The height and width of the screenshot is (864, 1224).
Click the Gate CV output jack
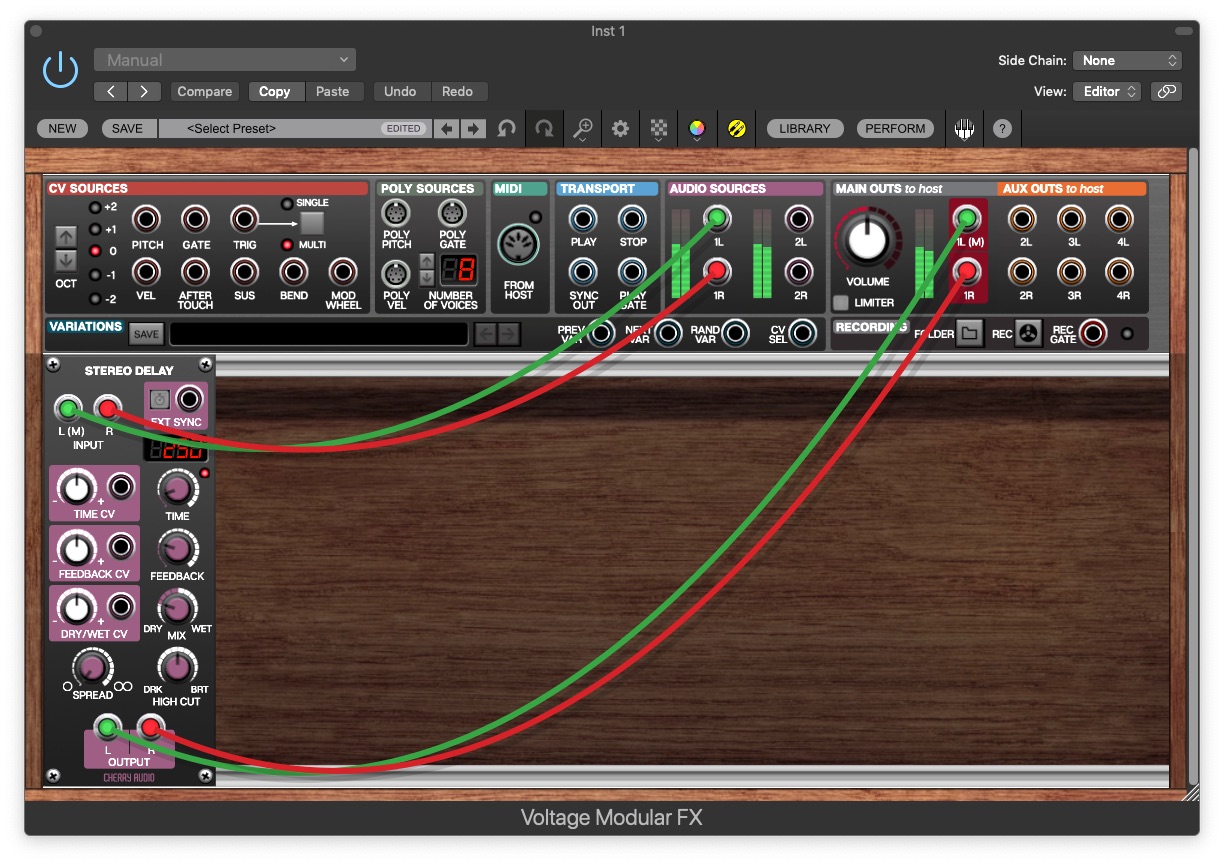196,219
